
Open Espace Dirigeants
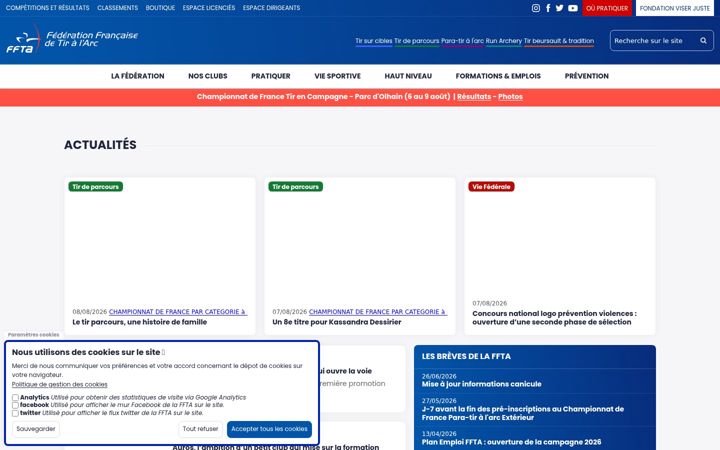click(271, 8)
